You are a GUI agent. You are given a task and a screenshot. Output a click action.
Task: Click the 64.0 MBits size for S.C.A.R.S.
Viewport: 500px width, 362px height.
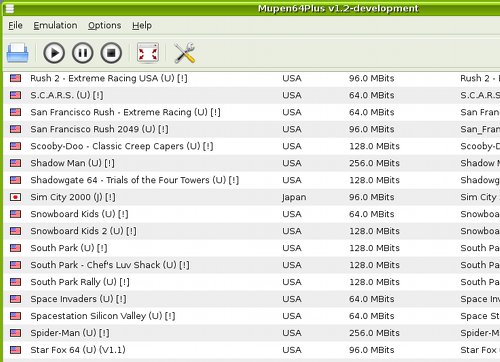pyautogui.click(x=372, y=95)
